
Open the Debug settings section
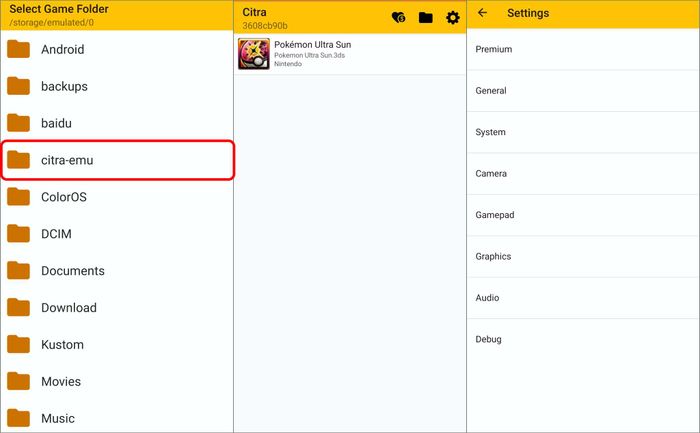(x=489, y=339)
